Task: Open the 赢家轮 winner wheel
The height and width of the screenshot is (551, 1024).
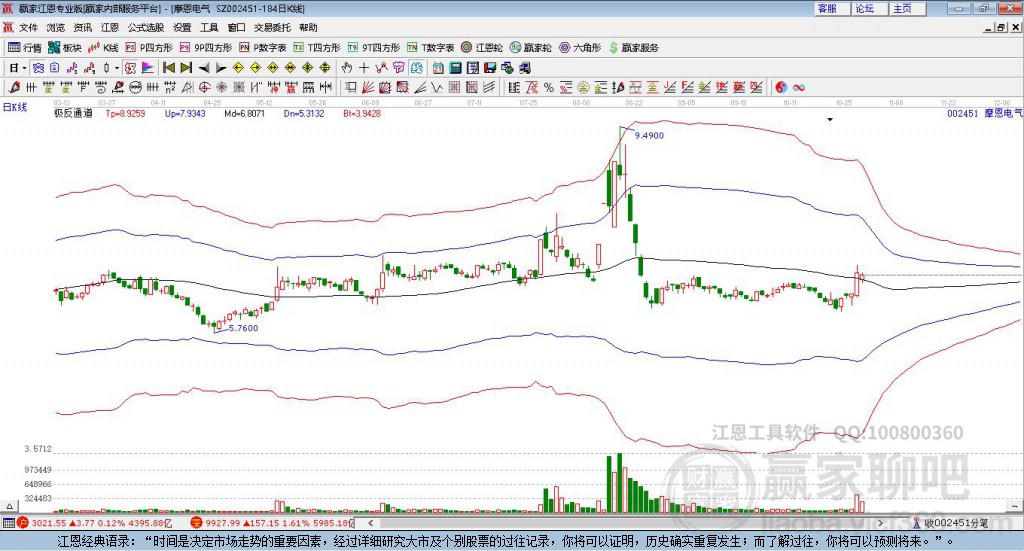Action: [x=530, y=48]
